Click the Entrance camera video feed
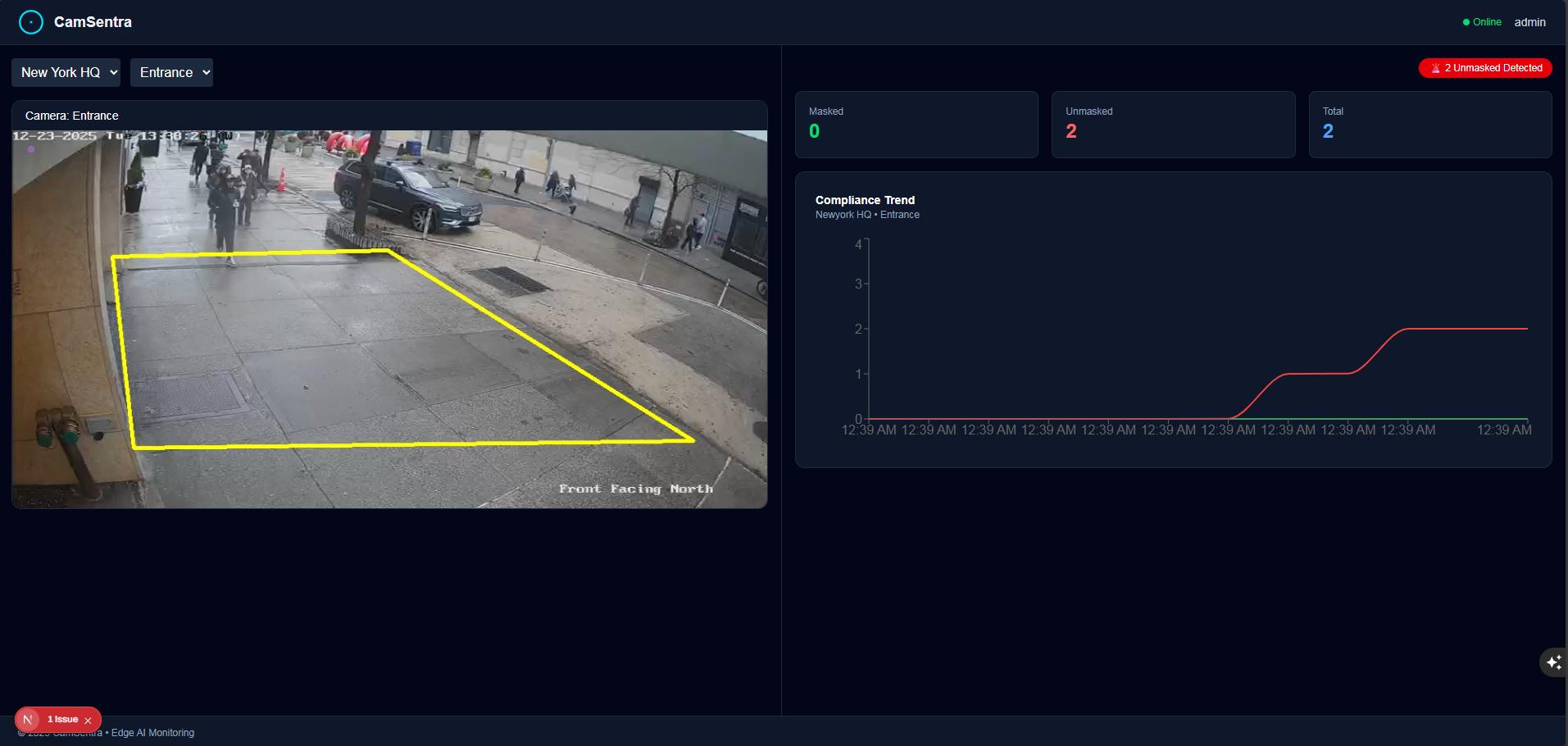 click(389, 319)
